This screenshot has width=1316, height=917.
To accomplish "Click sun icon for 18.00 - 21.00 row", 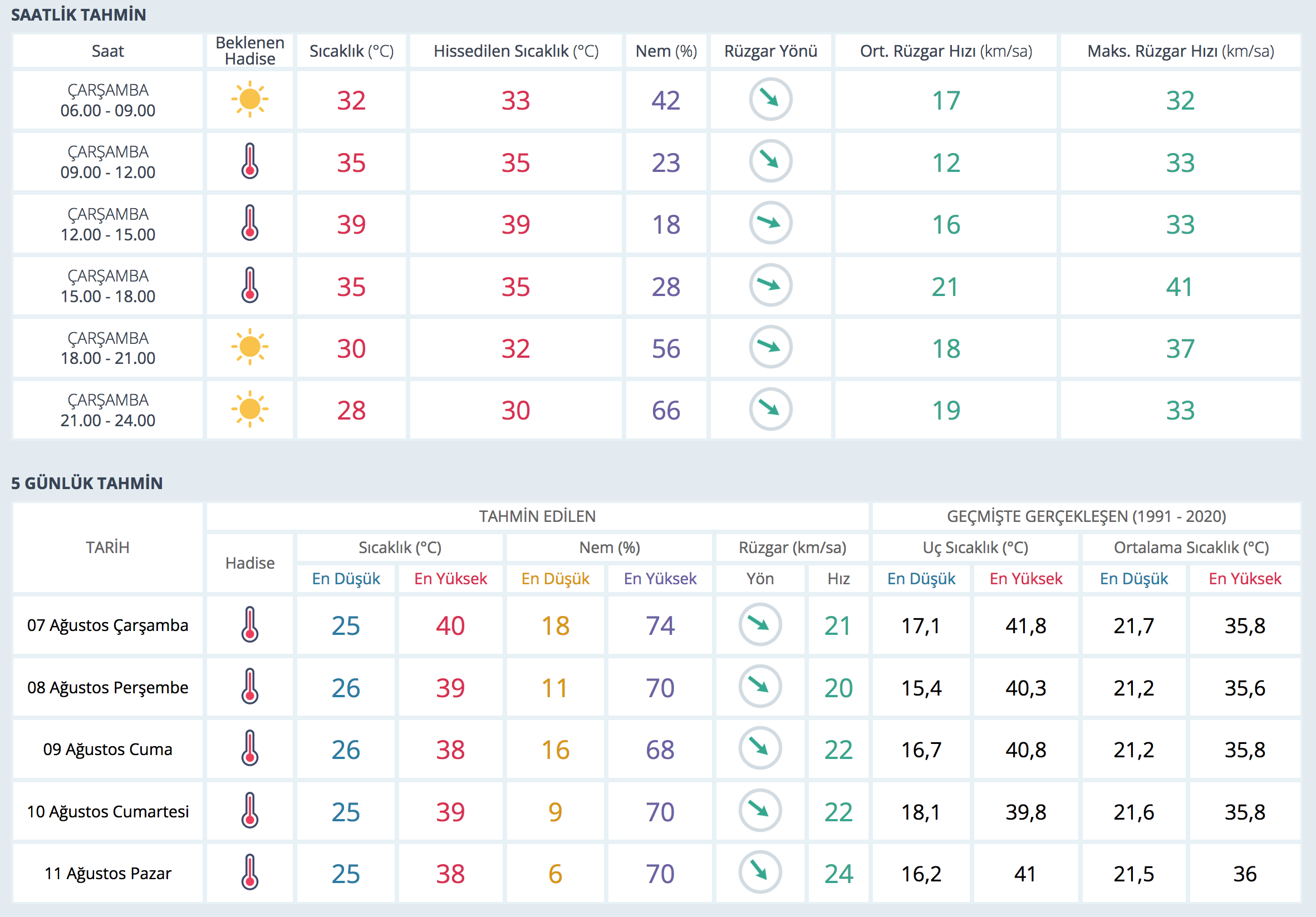I will [249, 347].
